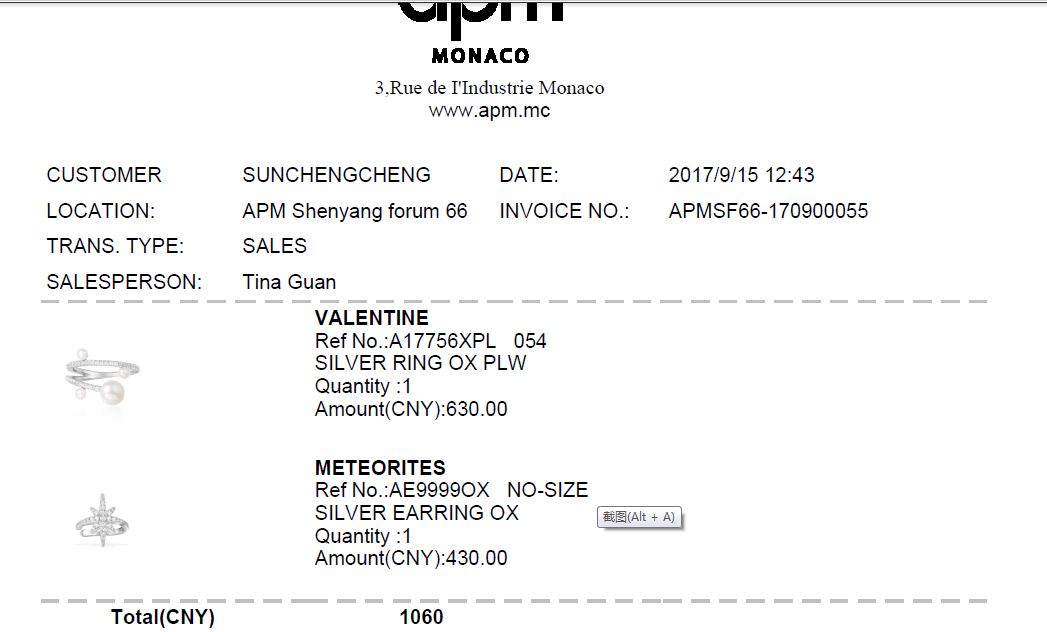Select the address 3,Rue de l'Industrie Monaco
The height and width of the screenshot is (632, 1047).
pos(489,88)
